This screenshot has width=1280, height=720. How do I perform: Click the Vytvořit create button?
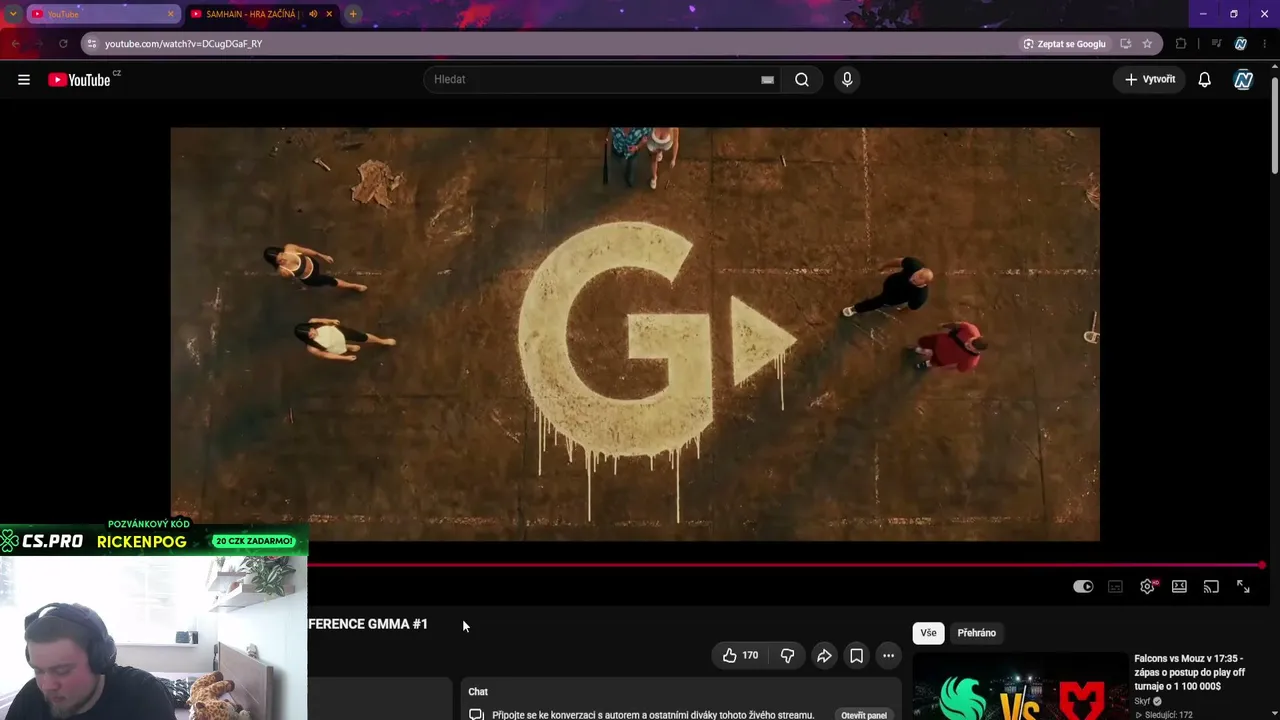click(x=1150, y=80)
